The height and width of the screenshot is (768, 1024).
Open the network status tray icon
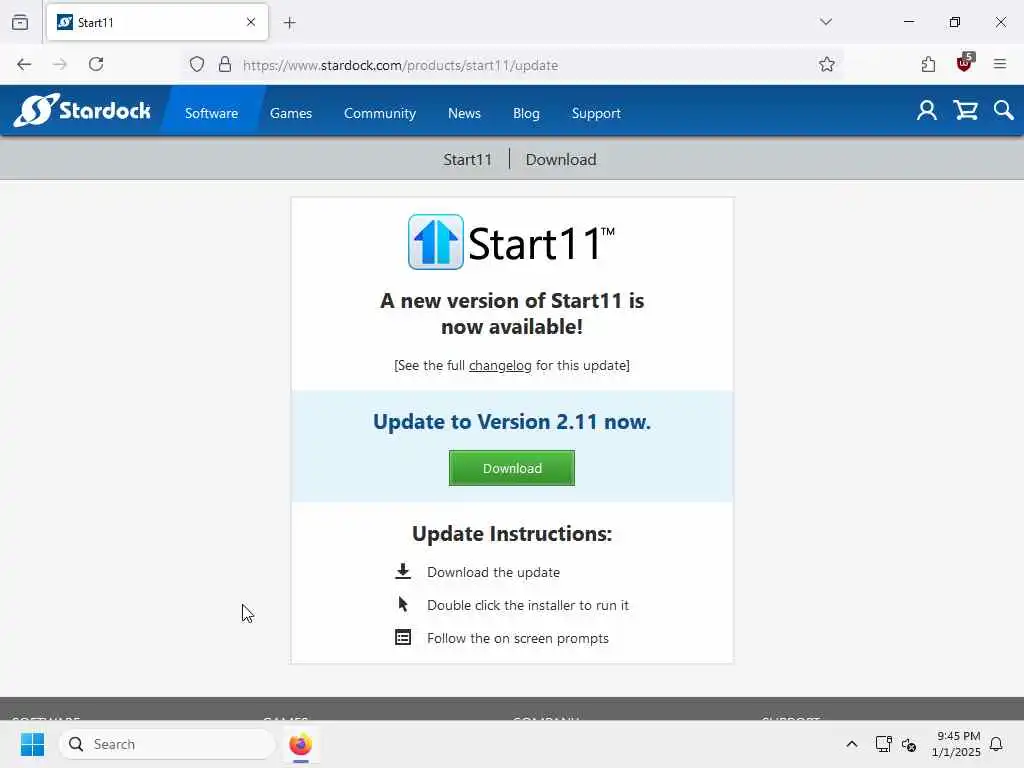[884, 744]
